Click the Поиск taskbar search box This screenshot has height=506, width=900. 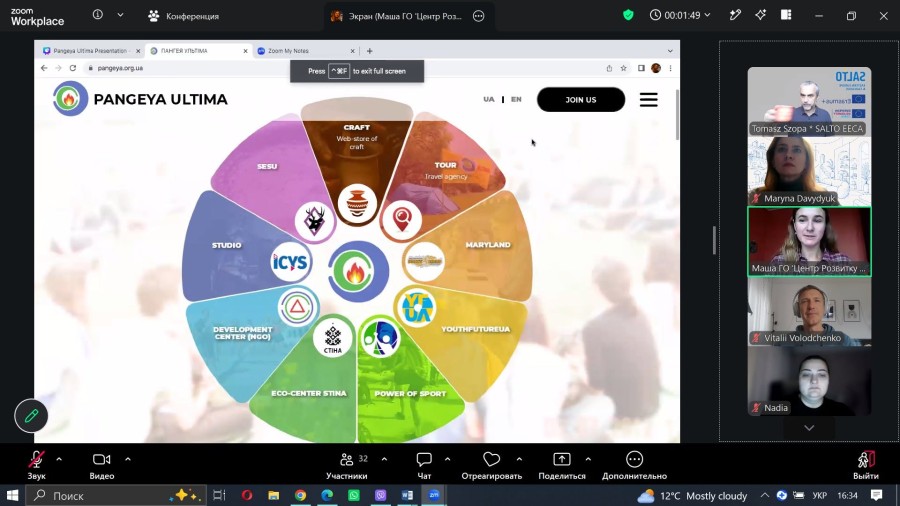[115, 495]
